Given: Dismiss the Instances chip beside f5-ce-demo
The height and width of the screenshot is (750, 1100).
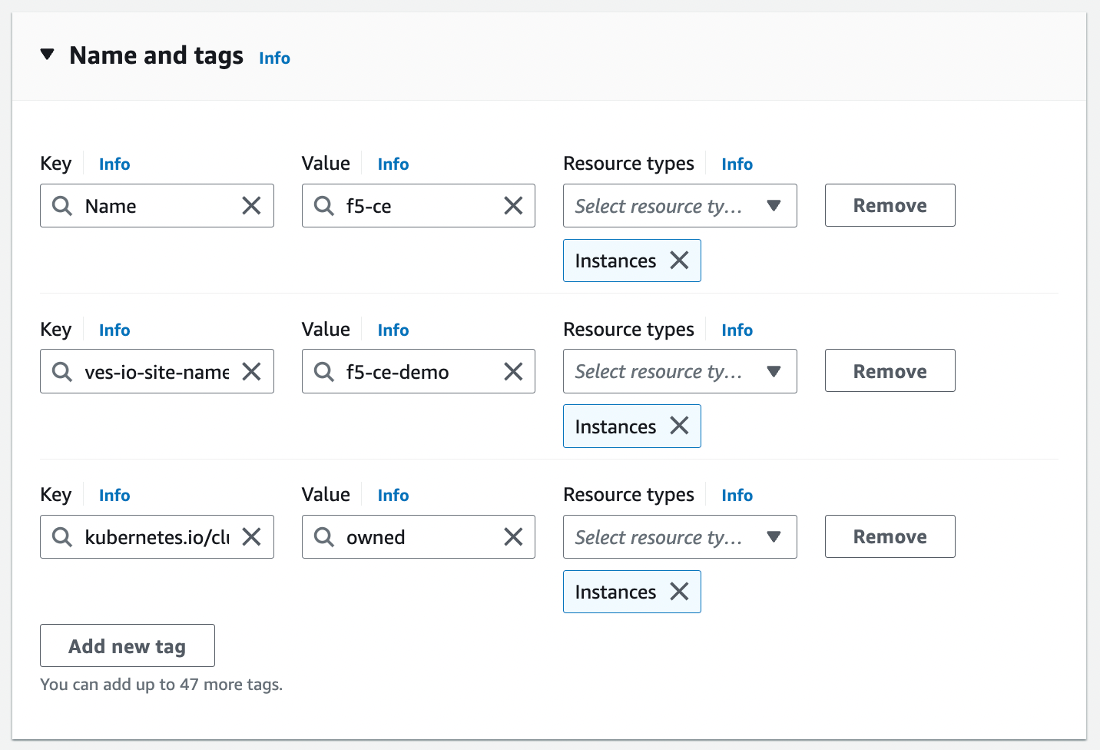Looking at the screenshot, I should pos(679,426).
